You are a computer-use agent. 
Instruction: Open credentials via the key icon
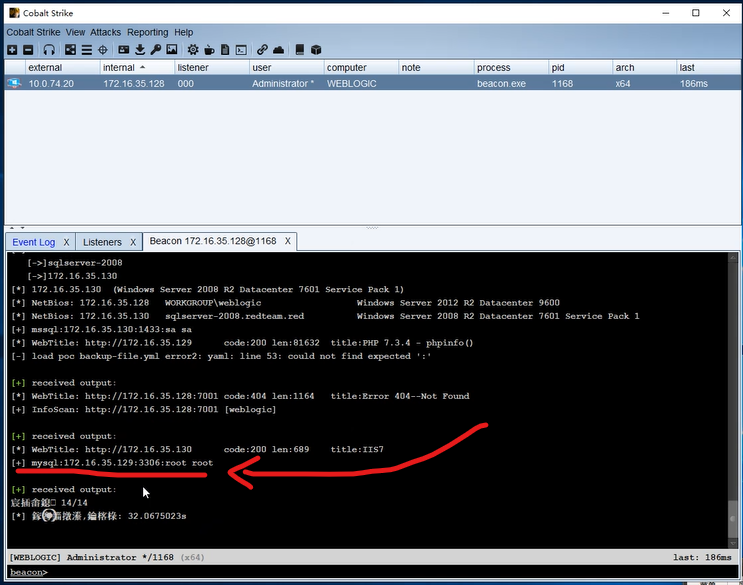click(x=155, y=50)
